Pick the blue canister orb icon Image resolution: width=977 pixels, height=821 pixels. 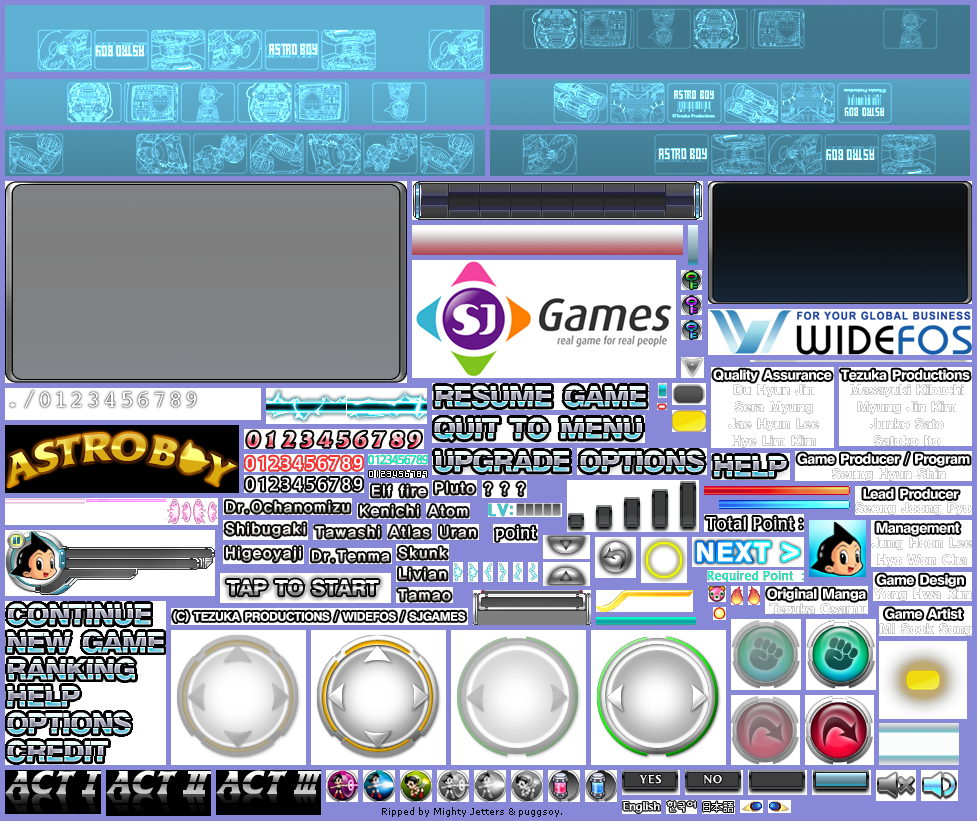tap(601, 785)
